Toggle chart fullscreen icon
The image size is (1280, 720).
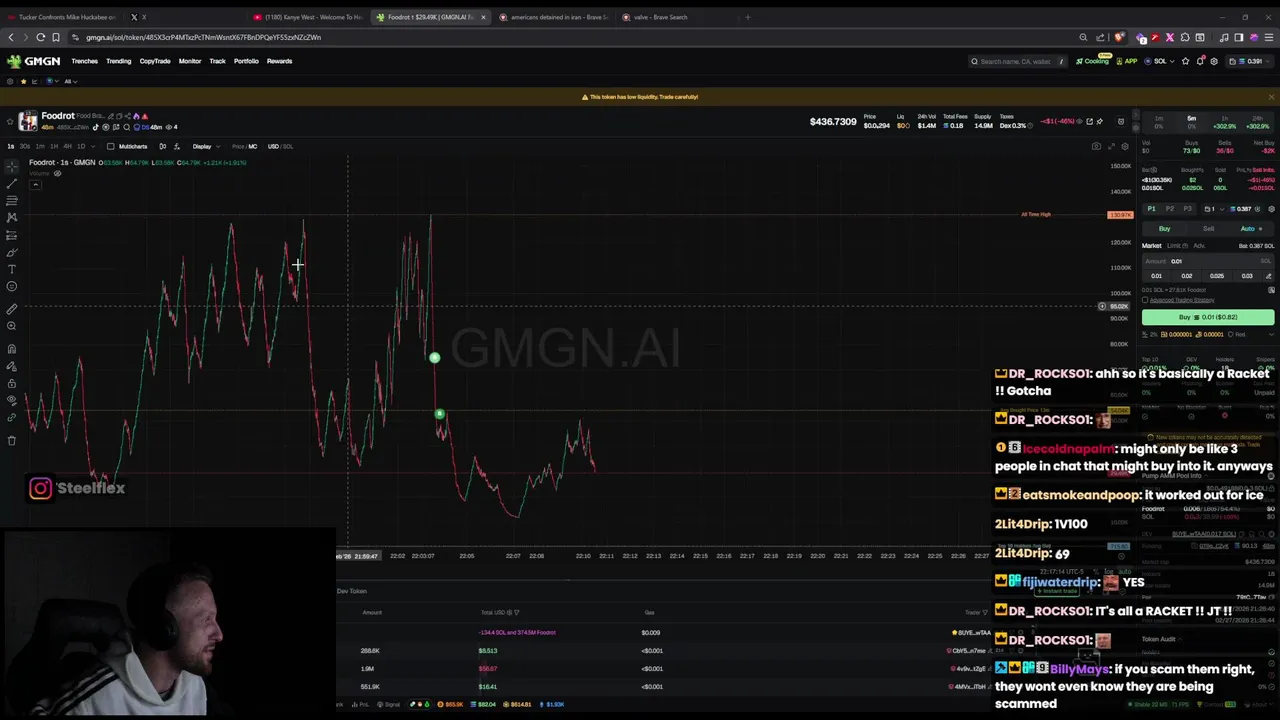pos(1111,146)
